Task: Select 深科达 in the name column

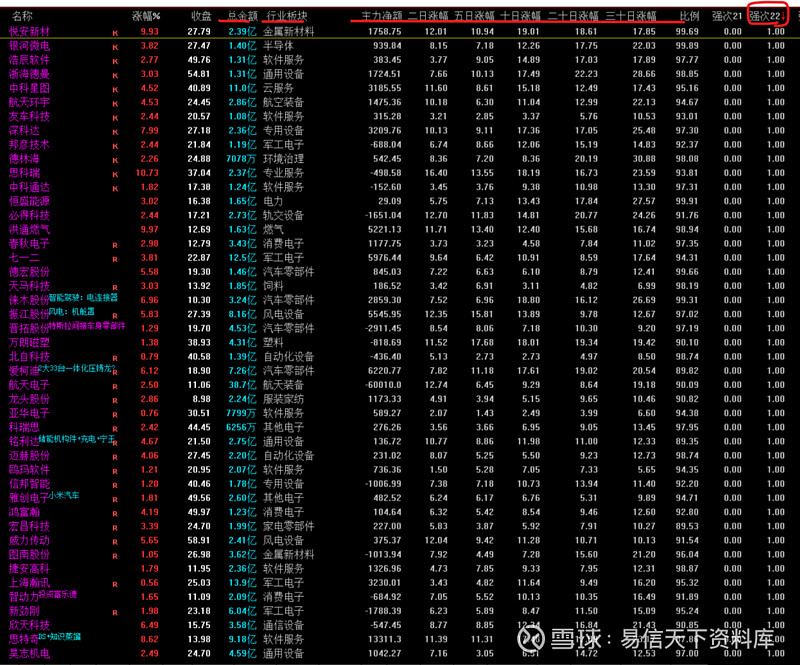Action: (24, 131)
